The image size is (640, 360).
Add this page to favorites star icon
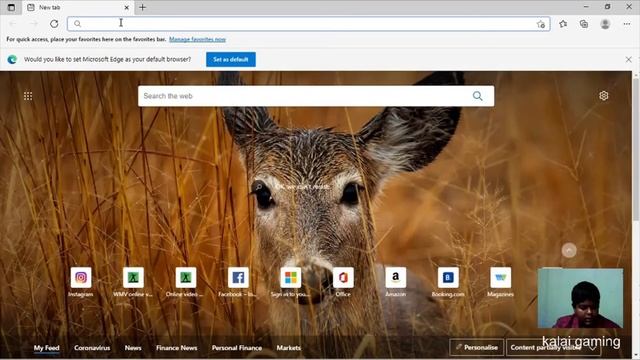tap(541, 24)
